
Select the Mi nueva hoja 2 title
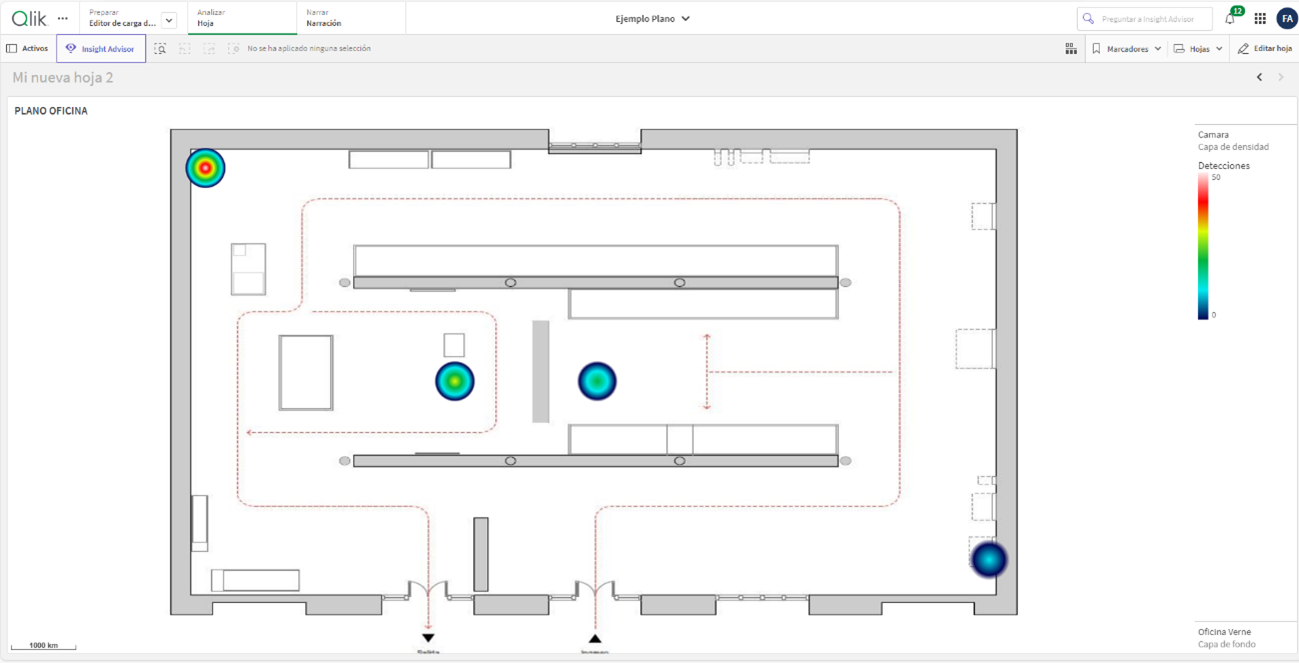[62, 77]
